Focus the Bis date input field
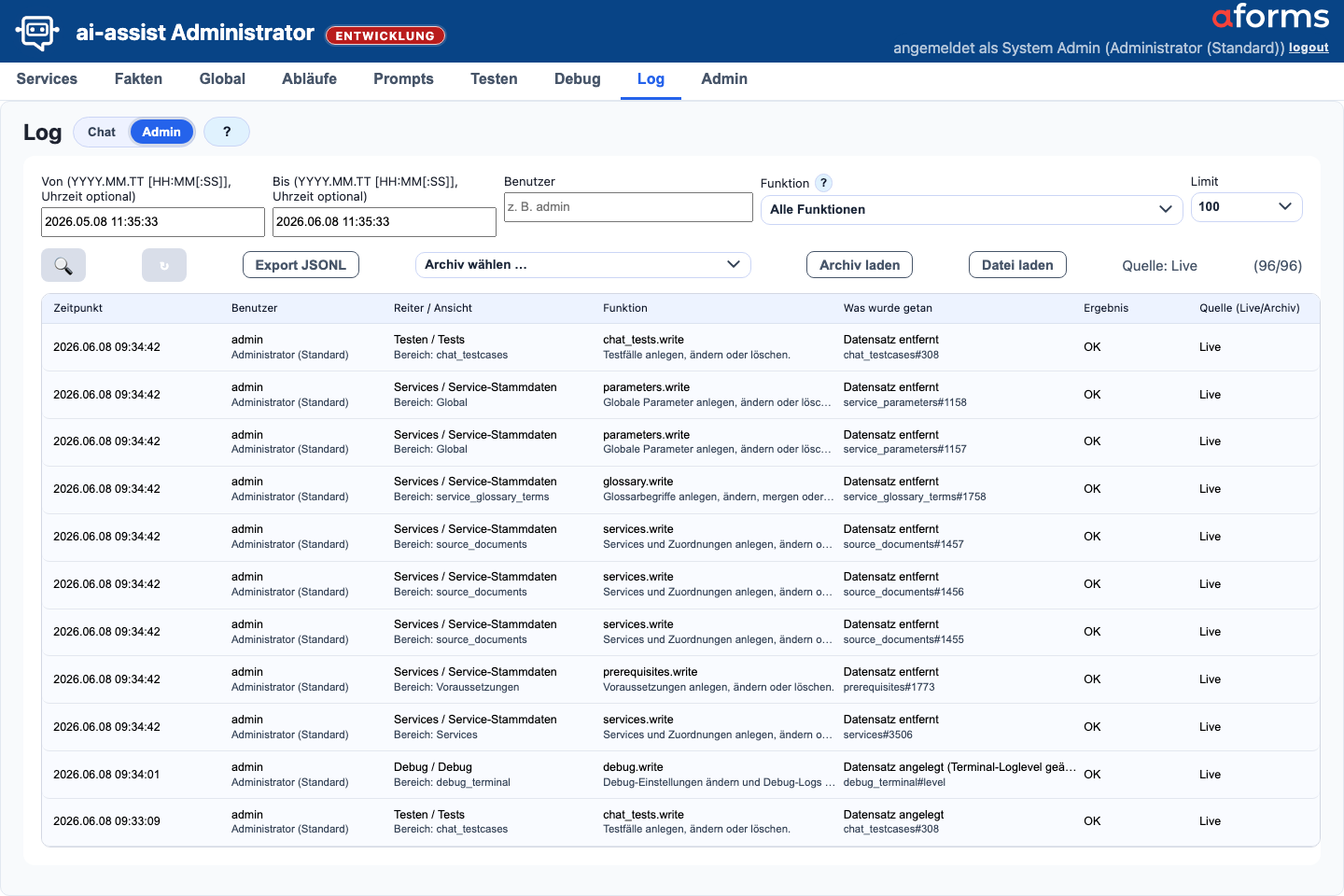Viewport: 1344px width, 896px height. coord(385,222)
